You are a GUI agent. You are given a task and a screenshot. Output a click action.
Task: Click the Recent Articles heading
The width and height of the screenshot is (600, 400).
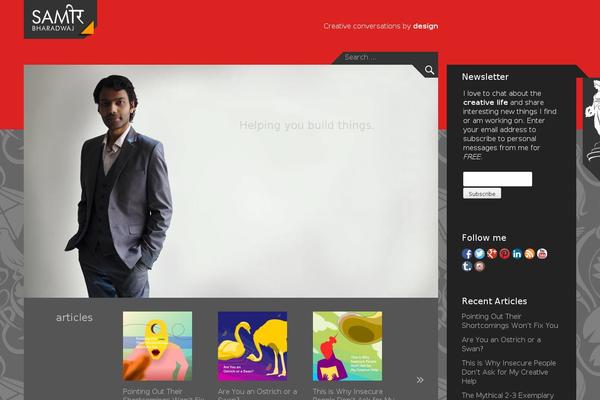pos(494,301)
